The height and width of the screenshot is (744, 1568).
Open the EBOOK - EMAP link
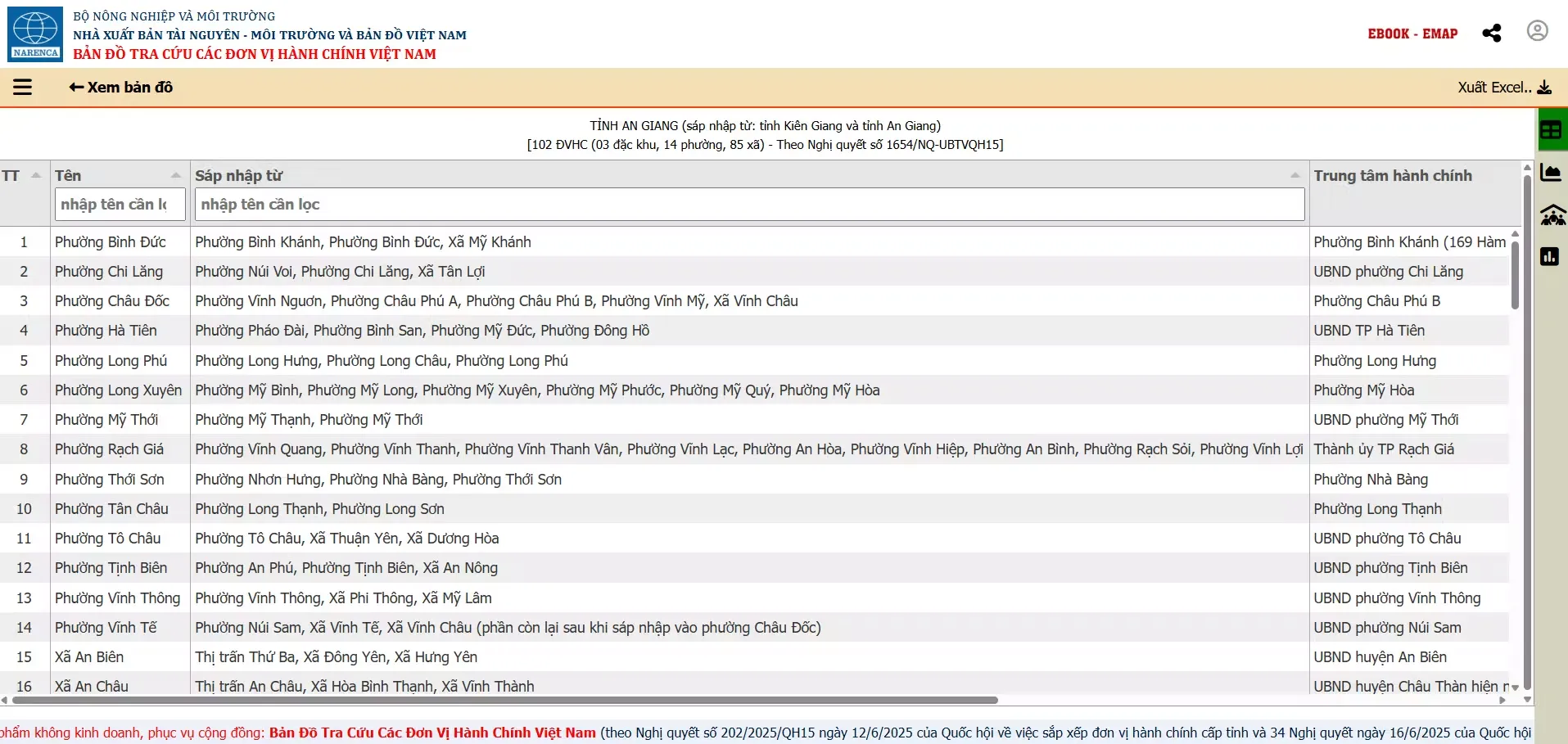coord(1412,34)
